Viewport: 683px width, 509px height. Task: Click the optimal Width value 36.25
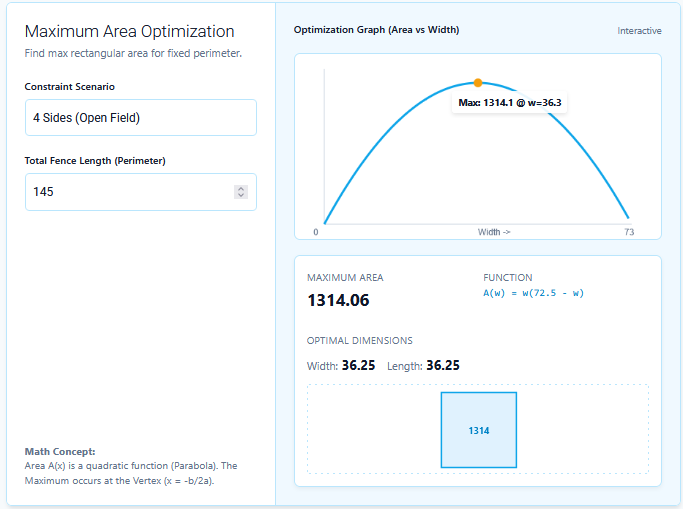tap(358, 366)
